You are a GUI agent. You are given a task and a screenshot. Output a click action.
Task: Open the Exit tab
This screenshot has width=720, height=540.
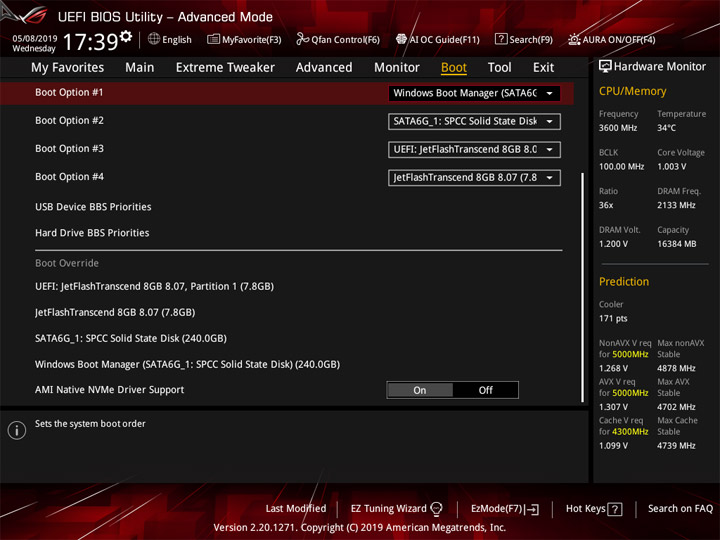(543, 68)
